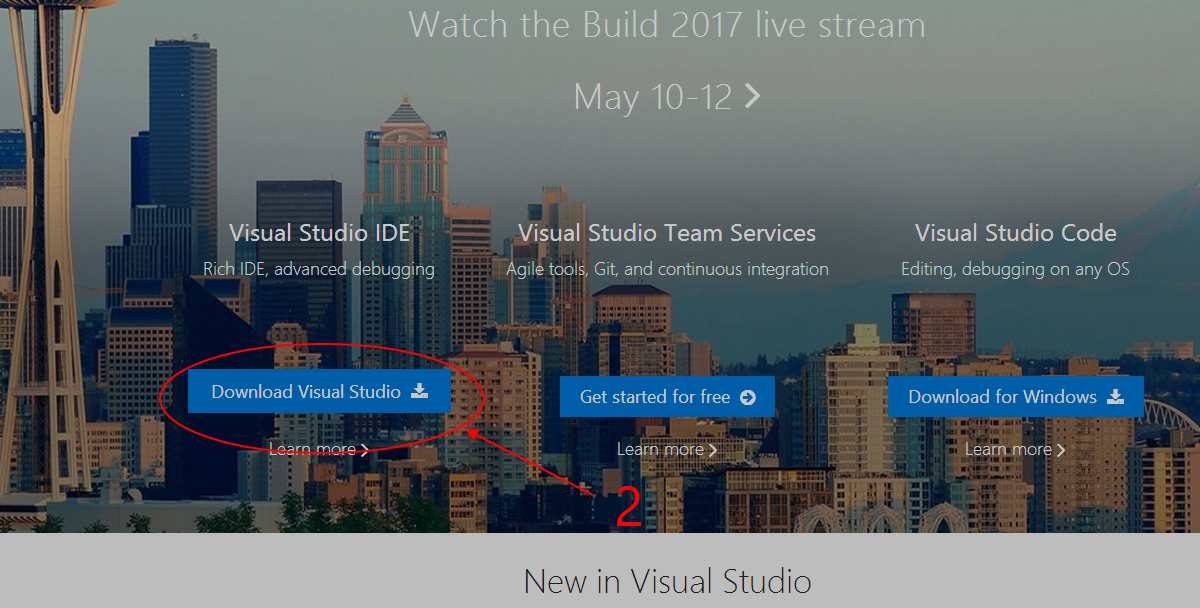The height and width of the screenshot is (608, 1200).
Task: Click the chevron after Learn more under Team Services
Action: pos(712,450)
